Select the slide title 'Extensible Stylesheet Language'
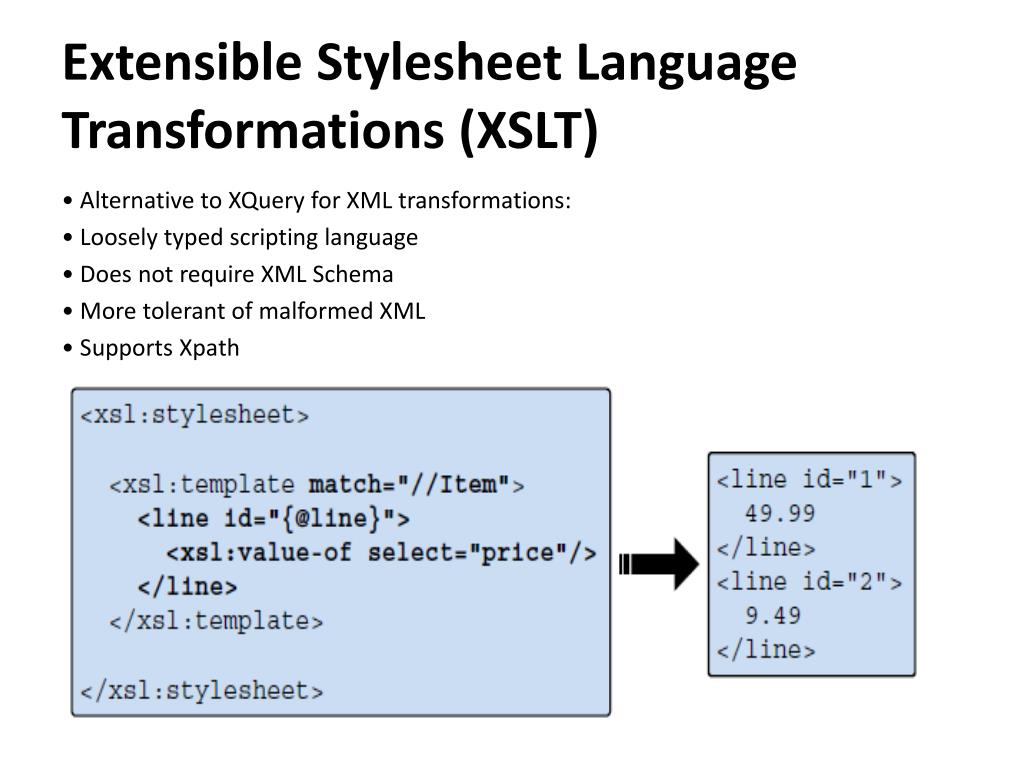The height and width of the screenshot is (768, 1024). [x=430, y=65]
